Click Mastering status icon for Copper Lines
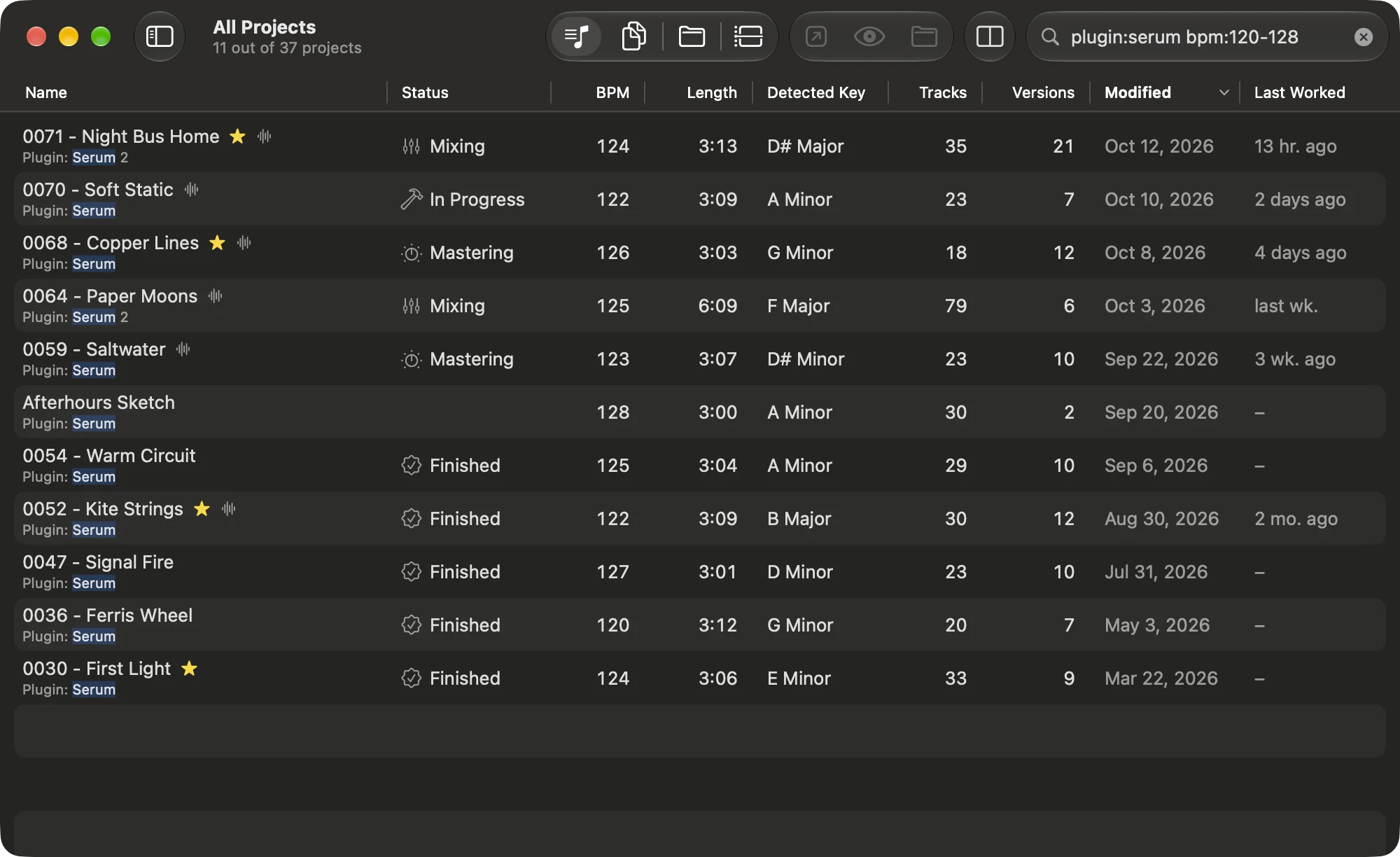 point(411,253)
